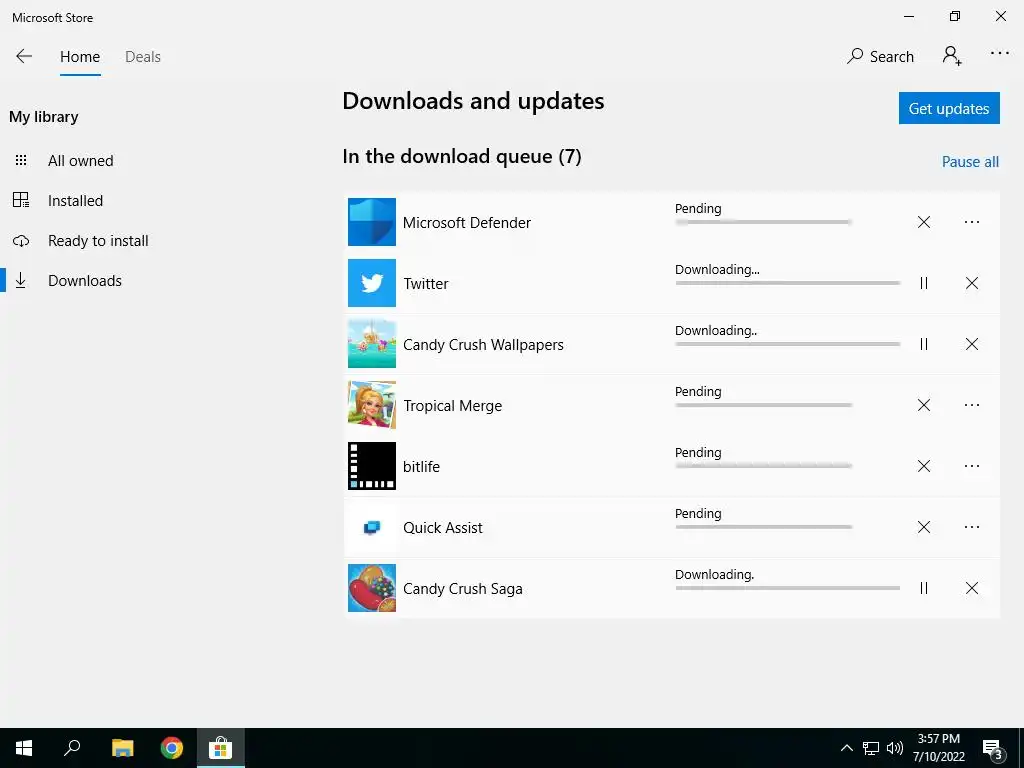1024x768 pixels.
Task: Cancel bitlife download
Action: [923, 466]
